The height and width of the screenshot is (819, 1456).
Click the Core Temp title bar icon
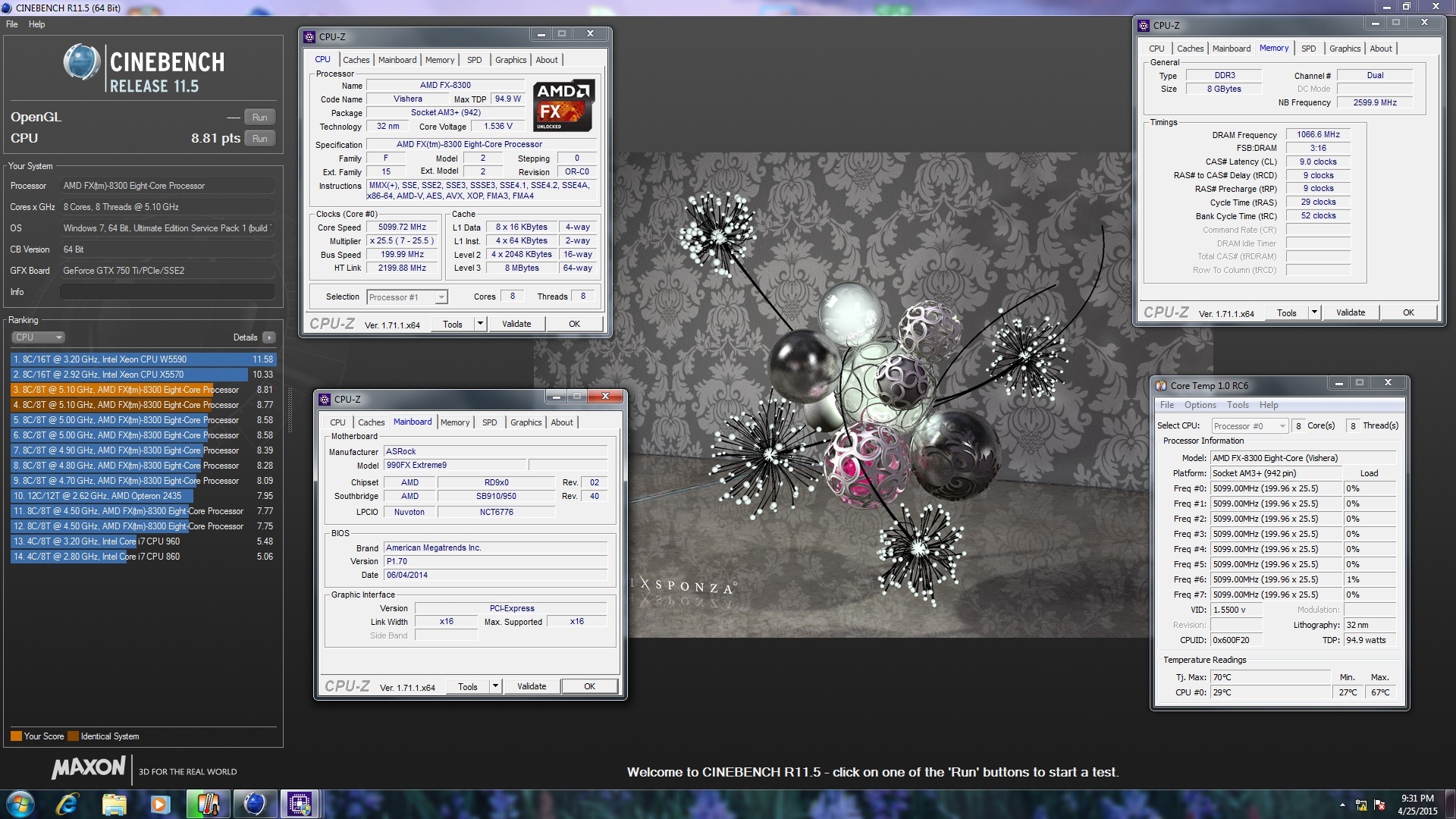1160,385
